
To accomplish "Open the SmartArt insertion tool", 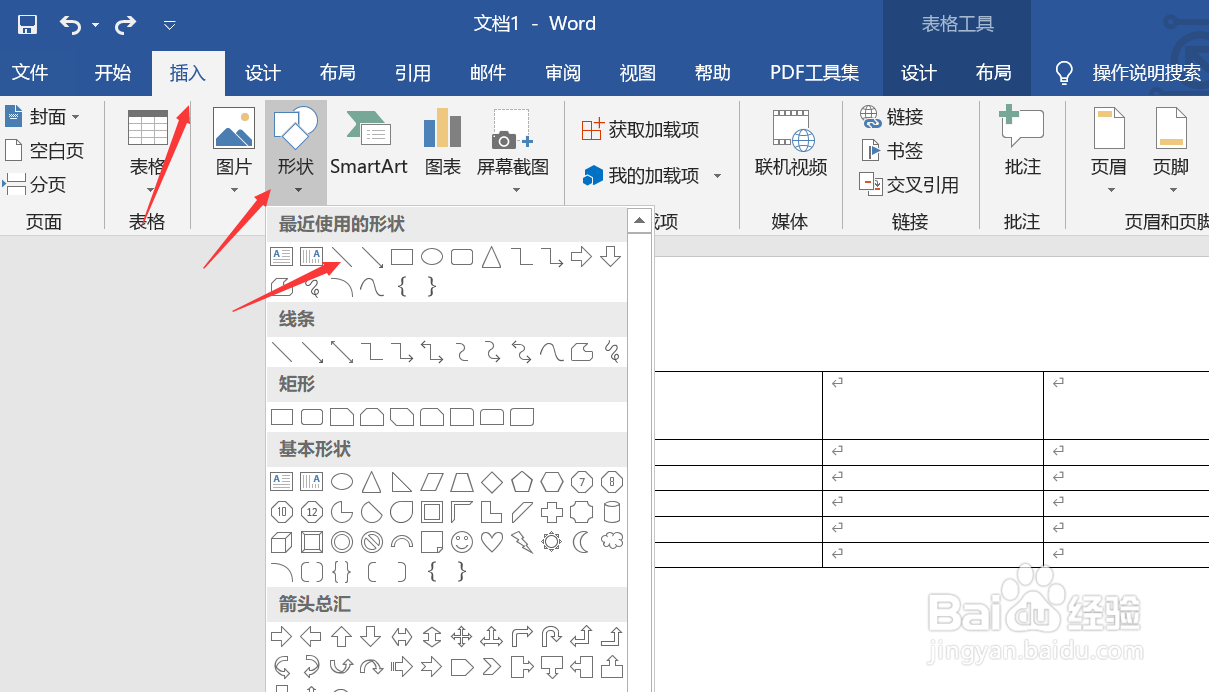I will (x=368, y=140).
